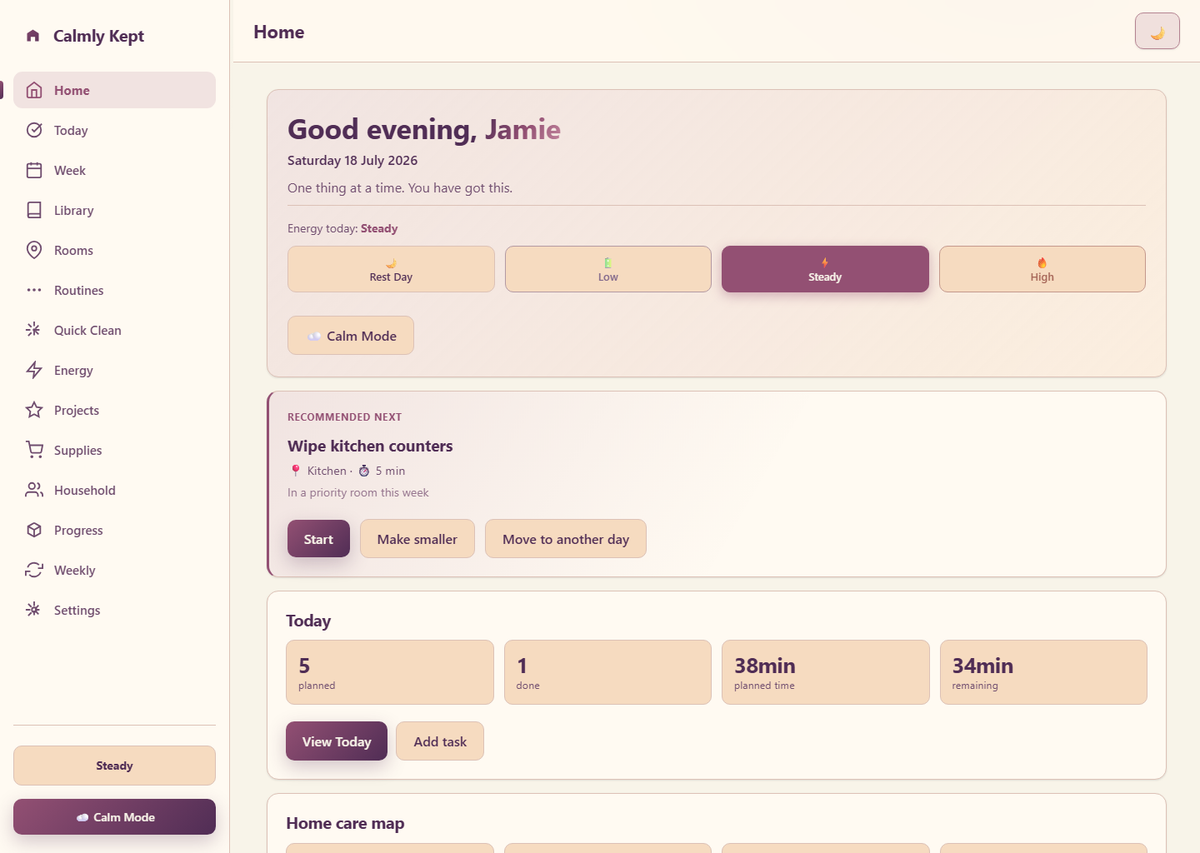Click the 5 min stopwatch icon
Image resolution: width=1200 pixels, height=853 pixels.
[x=364, y=471]
